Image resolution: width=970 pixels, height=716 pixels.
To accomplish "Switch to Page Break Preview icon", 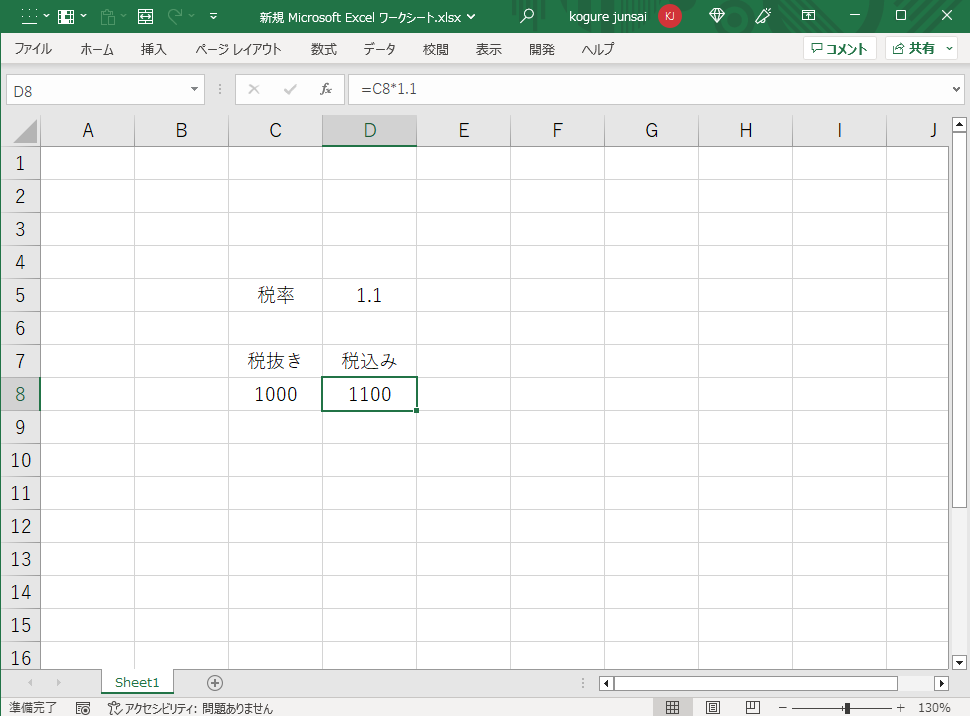I will point(753,707).
